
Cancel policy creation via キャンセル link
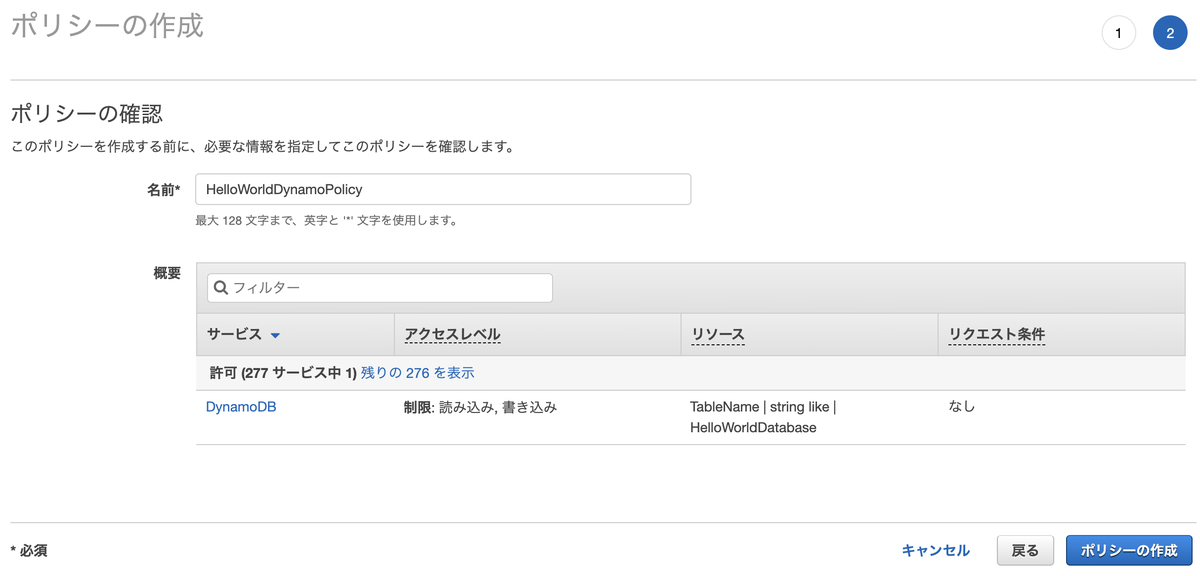click(x=934, y=549)
